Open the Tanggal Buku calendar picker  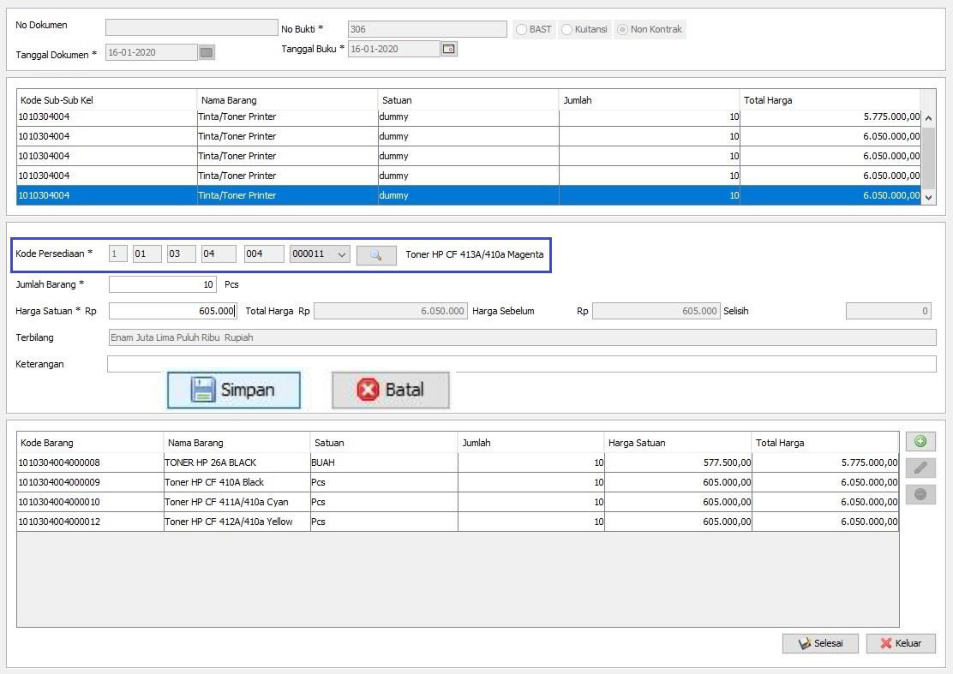[449, 48]
